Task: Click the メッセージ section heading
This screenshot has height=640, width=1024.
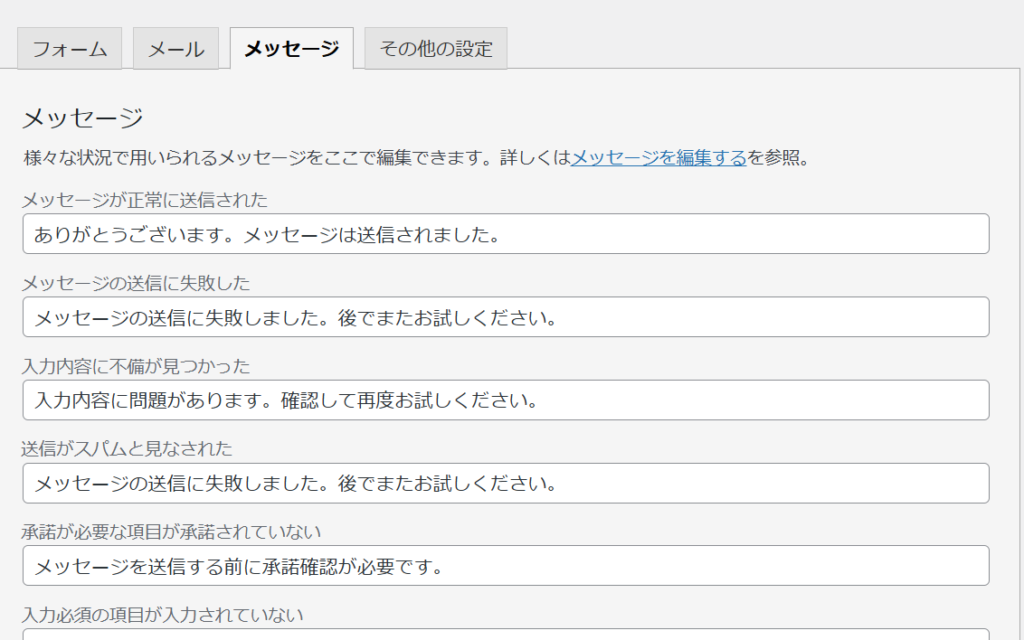Action: (x=83, y=118)
